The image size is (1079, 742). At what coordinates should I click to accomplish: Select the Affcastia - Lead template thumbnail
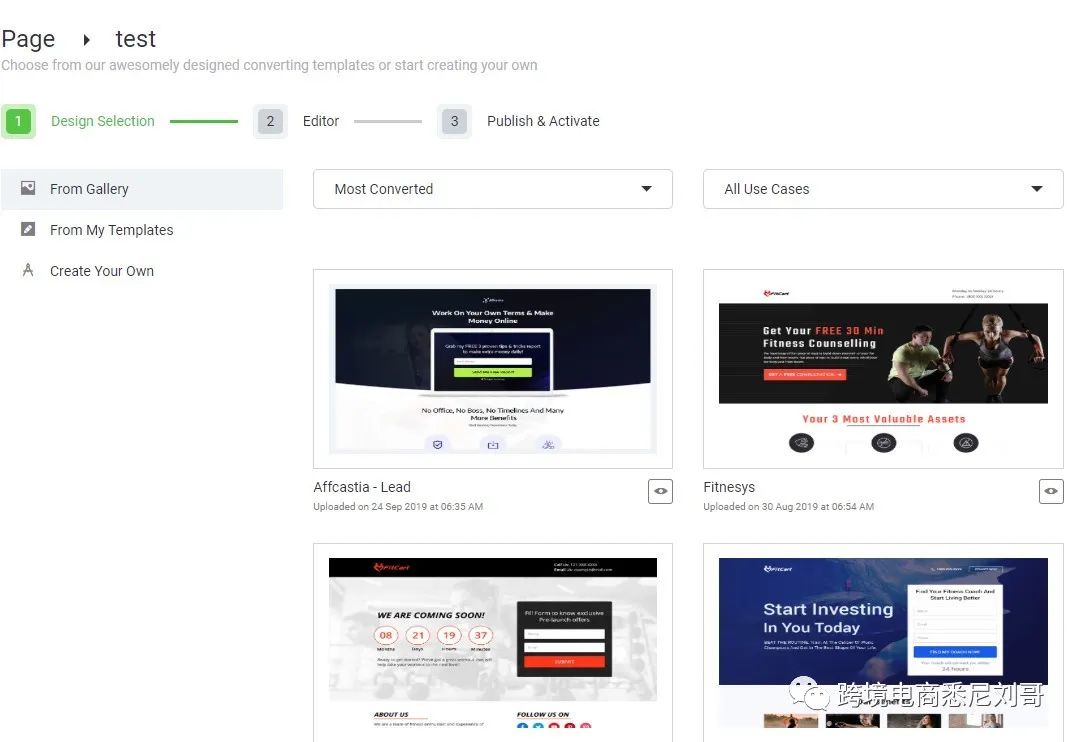pos(492,369)
